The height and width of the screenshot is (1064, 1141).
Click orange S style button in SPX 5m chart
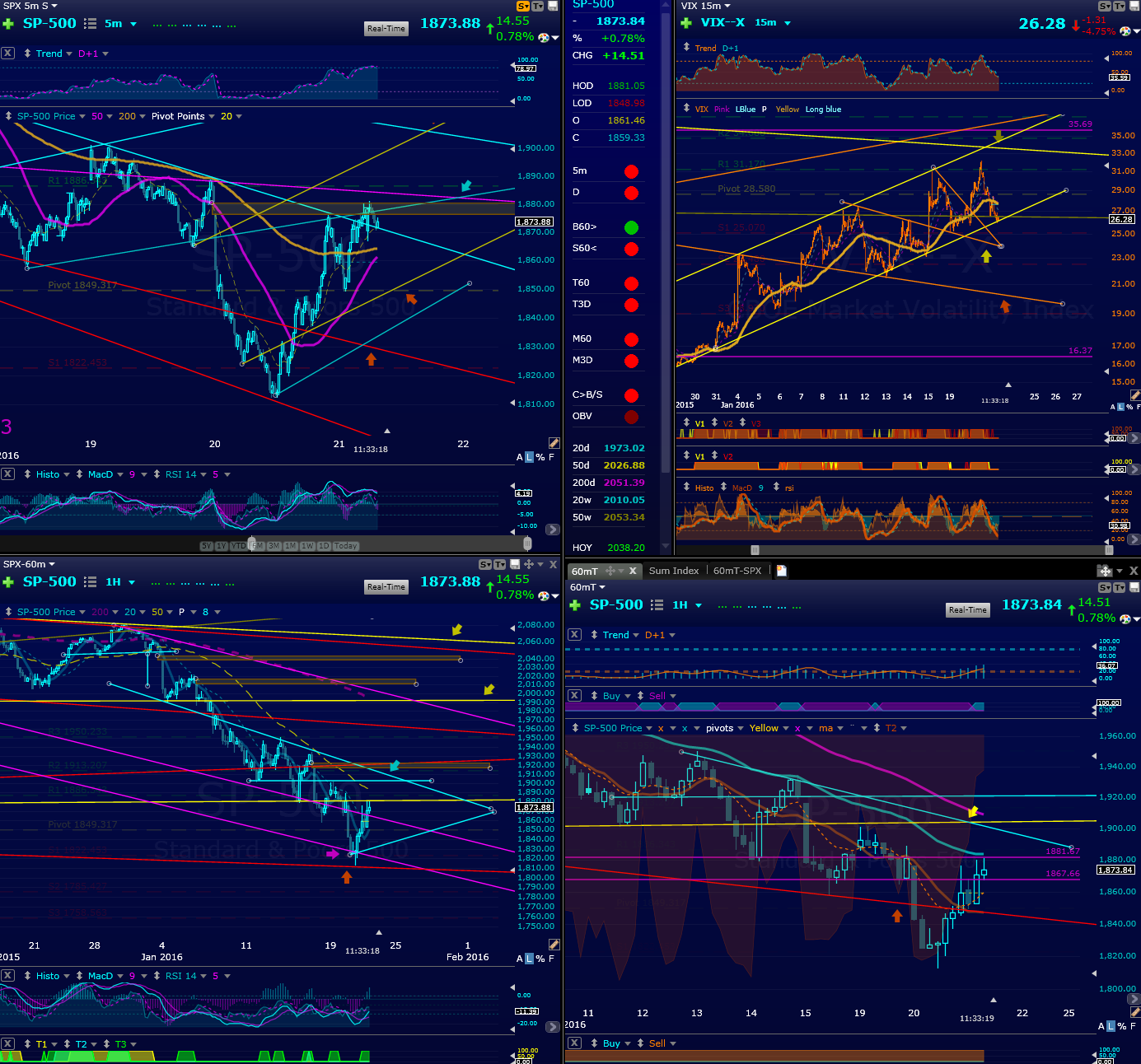[x=523, y=7]
